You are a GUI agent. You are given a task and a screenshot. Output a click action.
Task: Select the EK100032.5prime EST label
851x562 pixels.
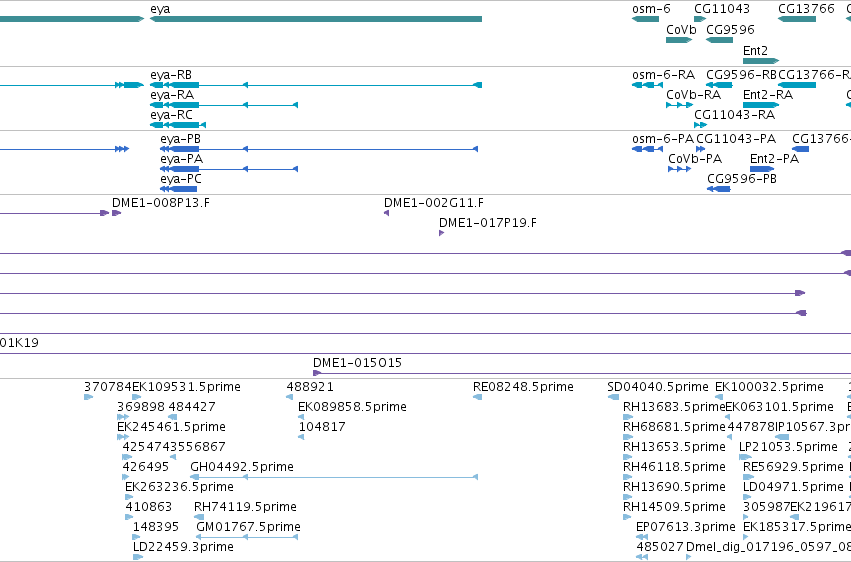pyautogui.click(x=769, y=387)
